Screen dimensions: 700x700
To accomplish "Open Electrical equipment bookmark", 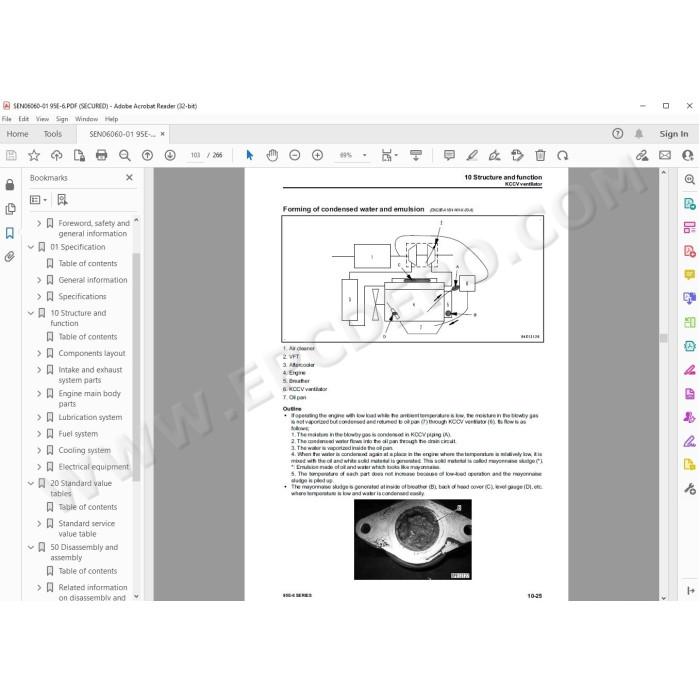I will point(93,467).
